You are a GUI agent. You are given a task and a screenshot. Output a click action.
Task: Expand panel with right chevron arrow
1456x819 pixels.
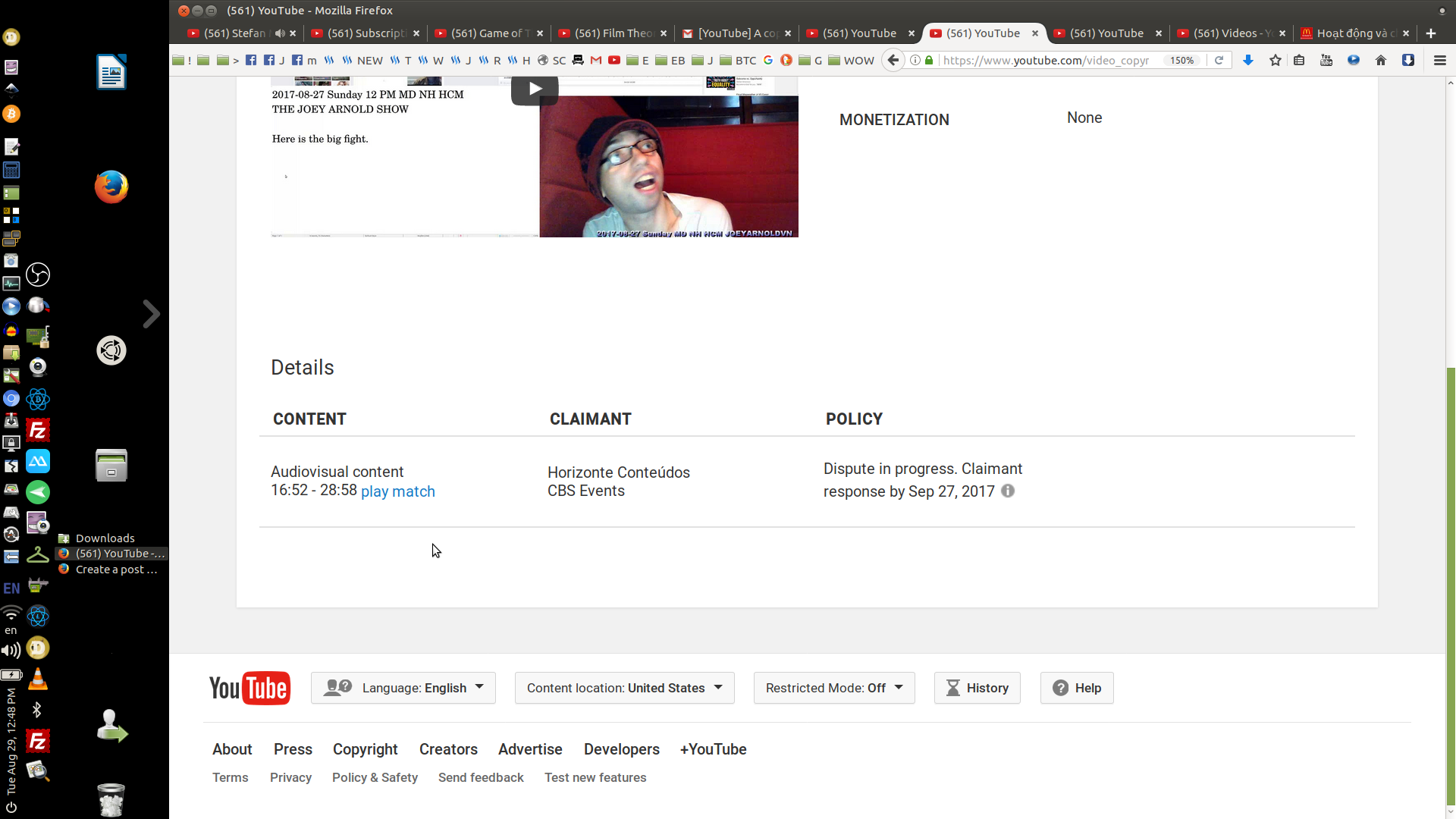click(x=151, y=314)
